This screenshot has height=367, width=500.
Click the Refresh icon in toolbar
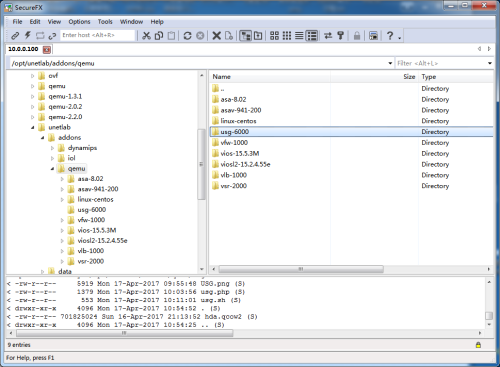point(187,35)
